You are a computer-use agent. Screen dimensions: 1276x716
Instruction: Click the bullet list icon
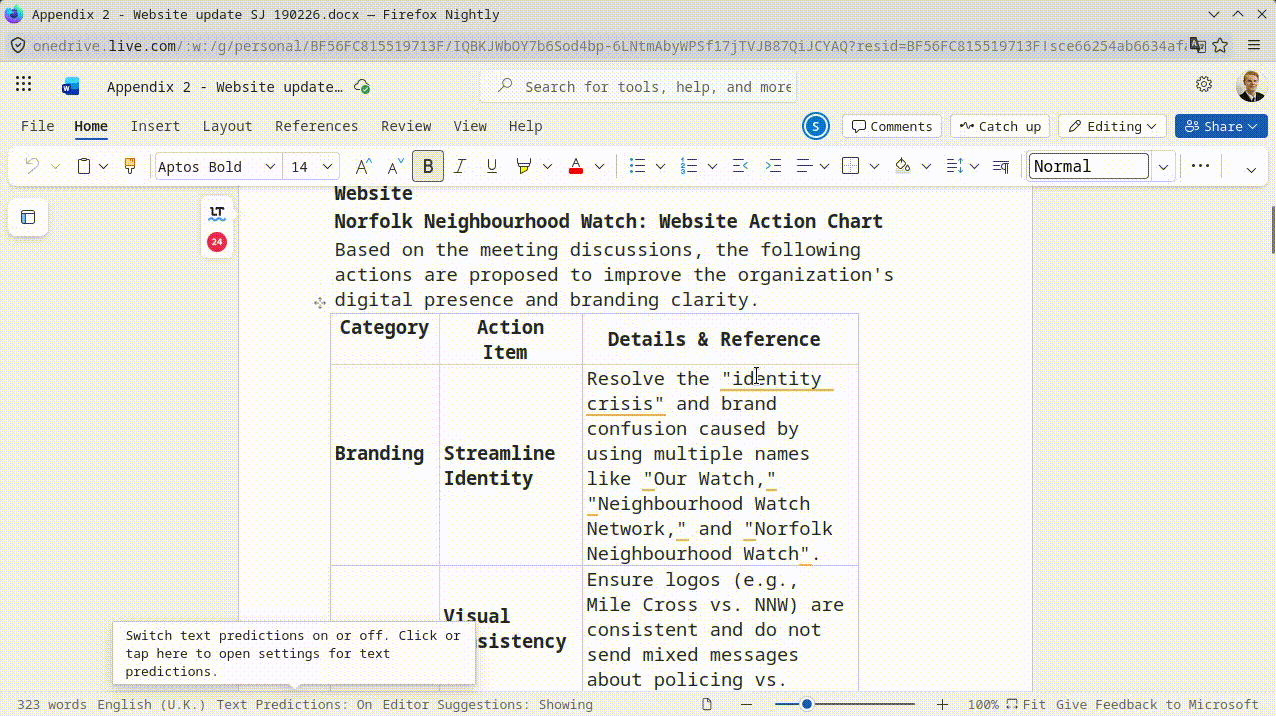(x=637, y=167)
